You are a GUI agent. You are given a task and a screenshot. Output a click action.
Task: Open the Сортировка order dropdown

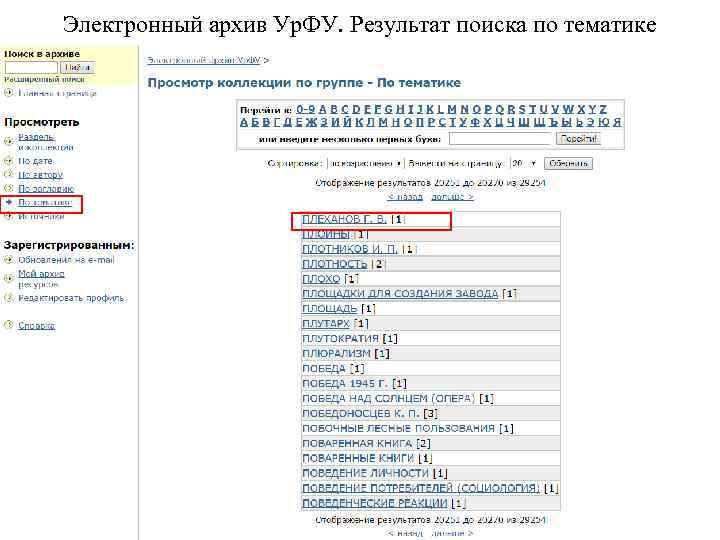[x=366, y=163]
